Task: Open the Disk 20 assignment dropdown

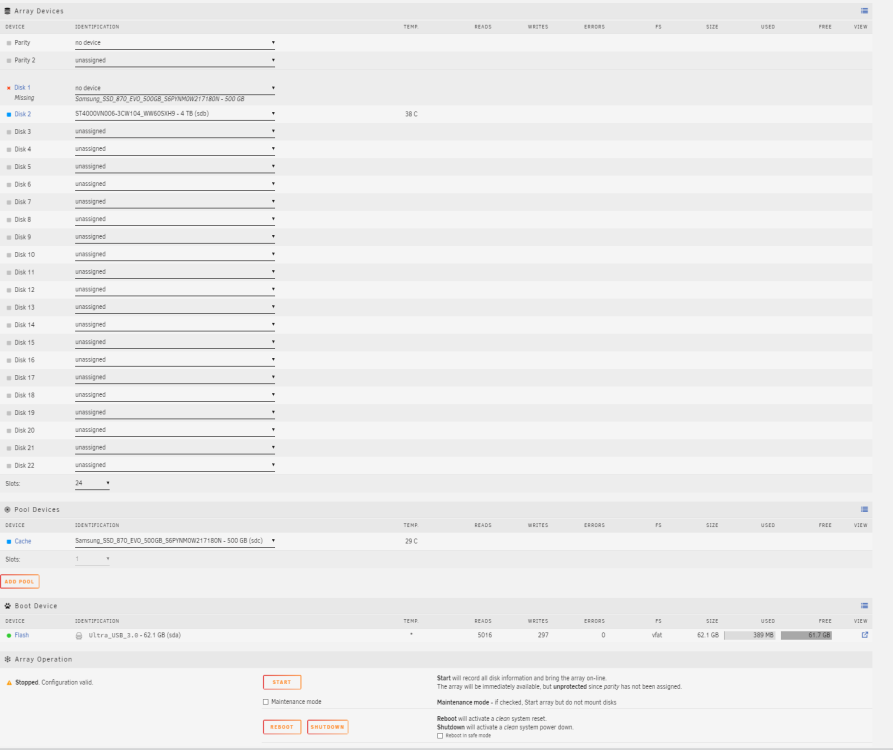Action: click(175, 430)
